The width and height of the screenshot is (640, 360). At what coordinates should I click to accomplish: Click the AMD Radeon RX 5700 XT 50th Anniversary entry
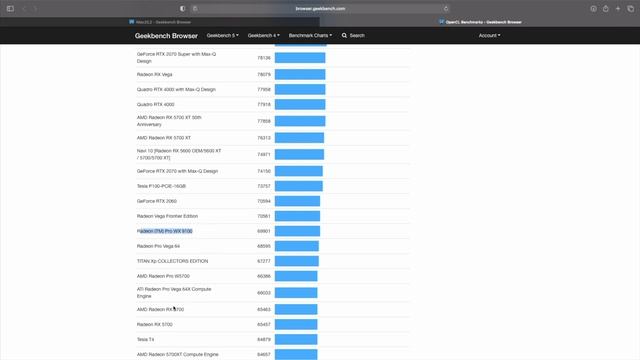coord(169,121)
